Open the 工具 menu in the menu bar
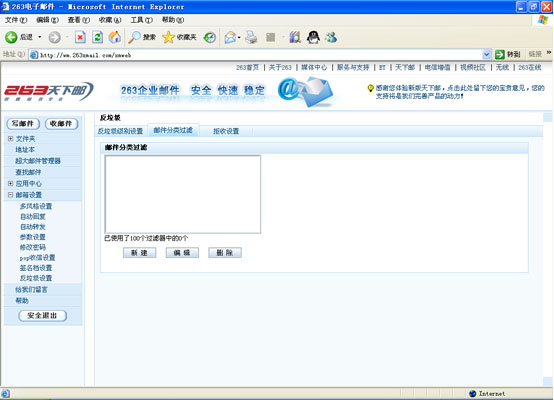Viewport: 554px width, 400px height. 142,20
